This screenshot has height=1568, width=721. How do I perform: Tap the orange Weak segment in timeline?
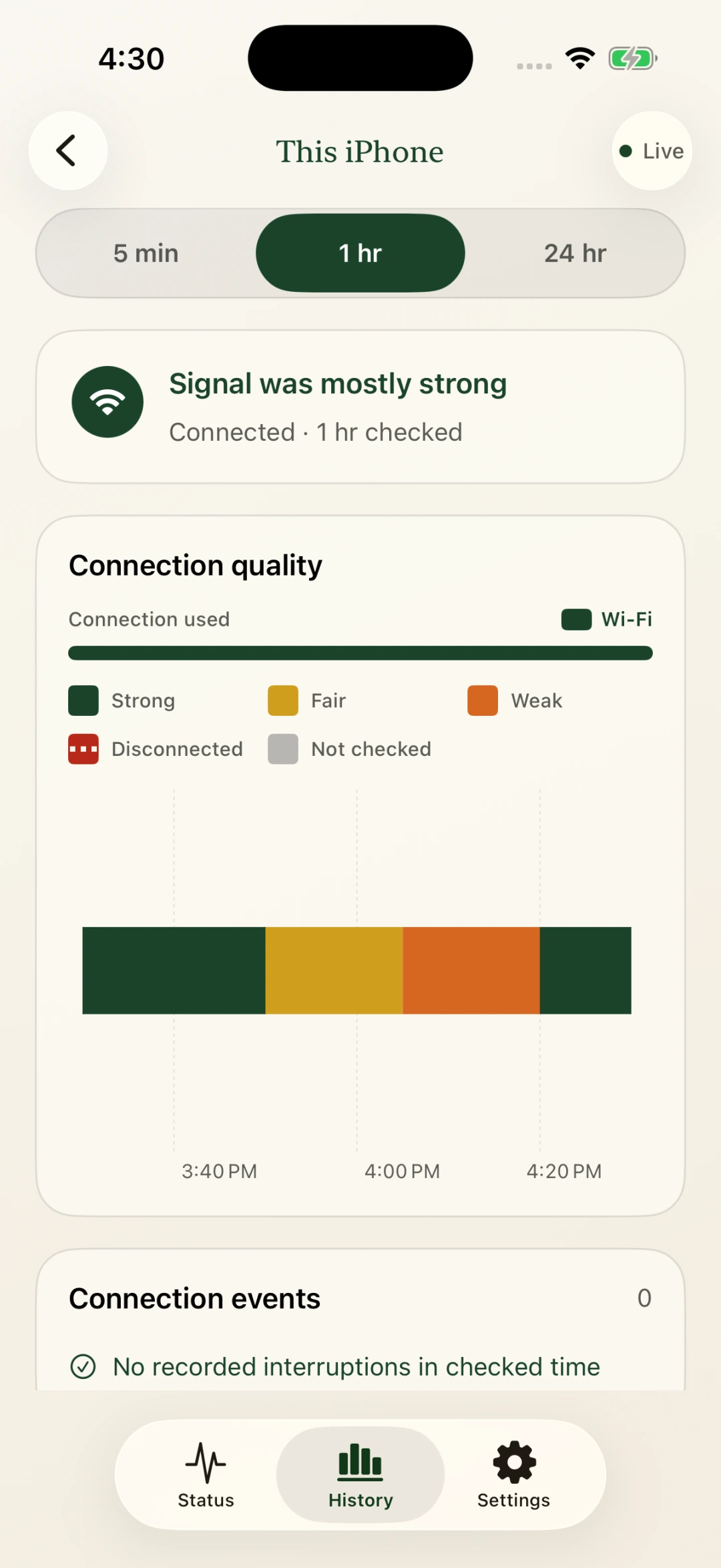pyautogui.click(x=471, y=970)
